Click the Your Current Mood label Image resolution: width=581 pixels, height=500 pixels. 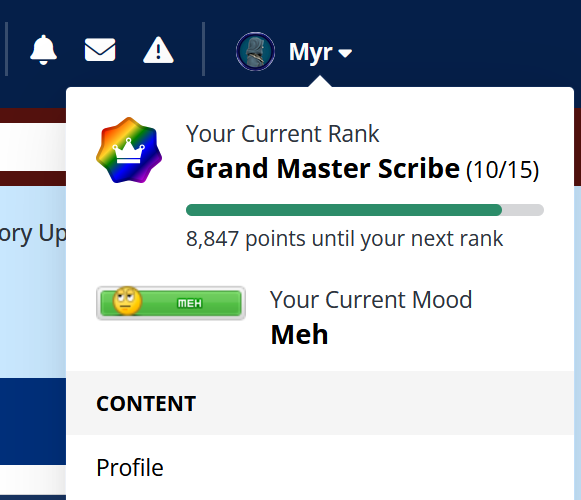click(371, 299)
